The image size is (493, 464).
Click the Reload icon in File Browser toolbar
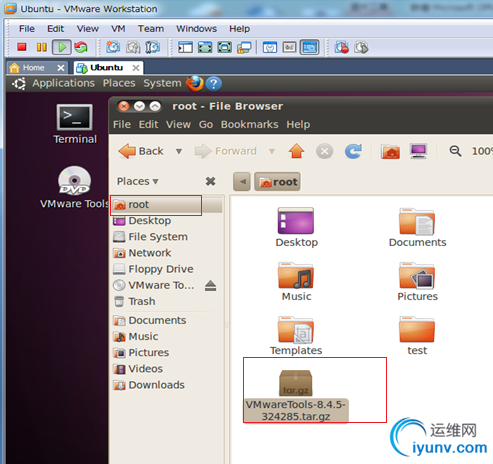click(x=353, y=151)
